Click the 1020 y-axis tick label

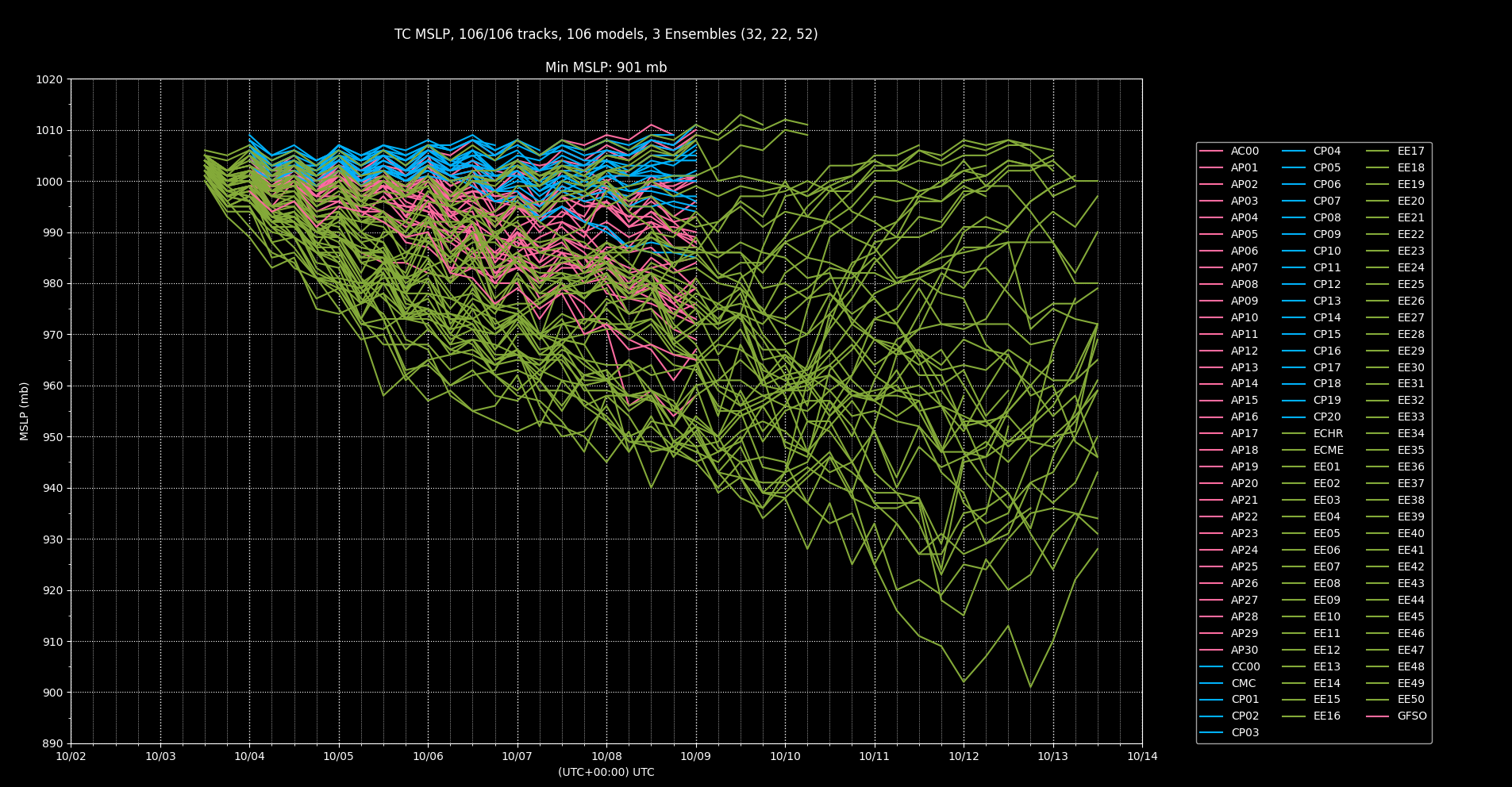point(49,79)
